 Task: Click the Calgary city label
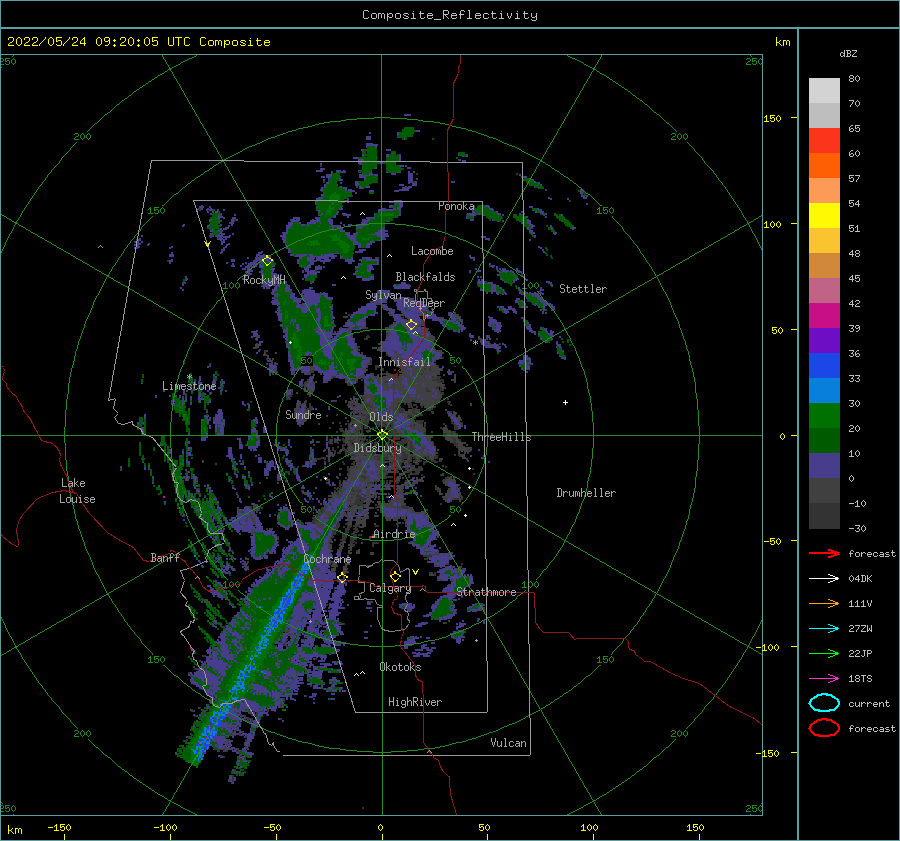(390, 588)
